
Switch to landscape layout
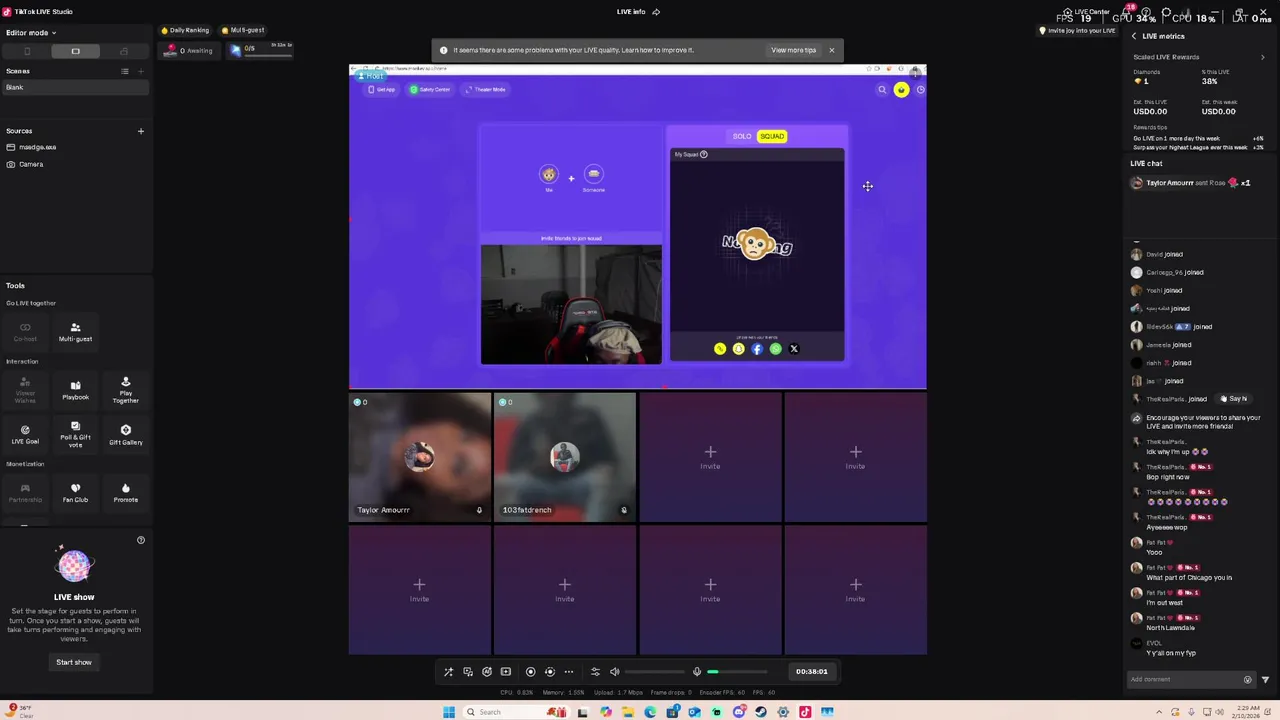pos(75,51)
